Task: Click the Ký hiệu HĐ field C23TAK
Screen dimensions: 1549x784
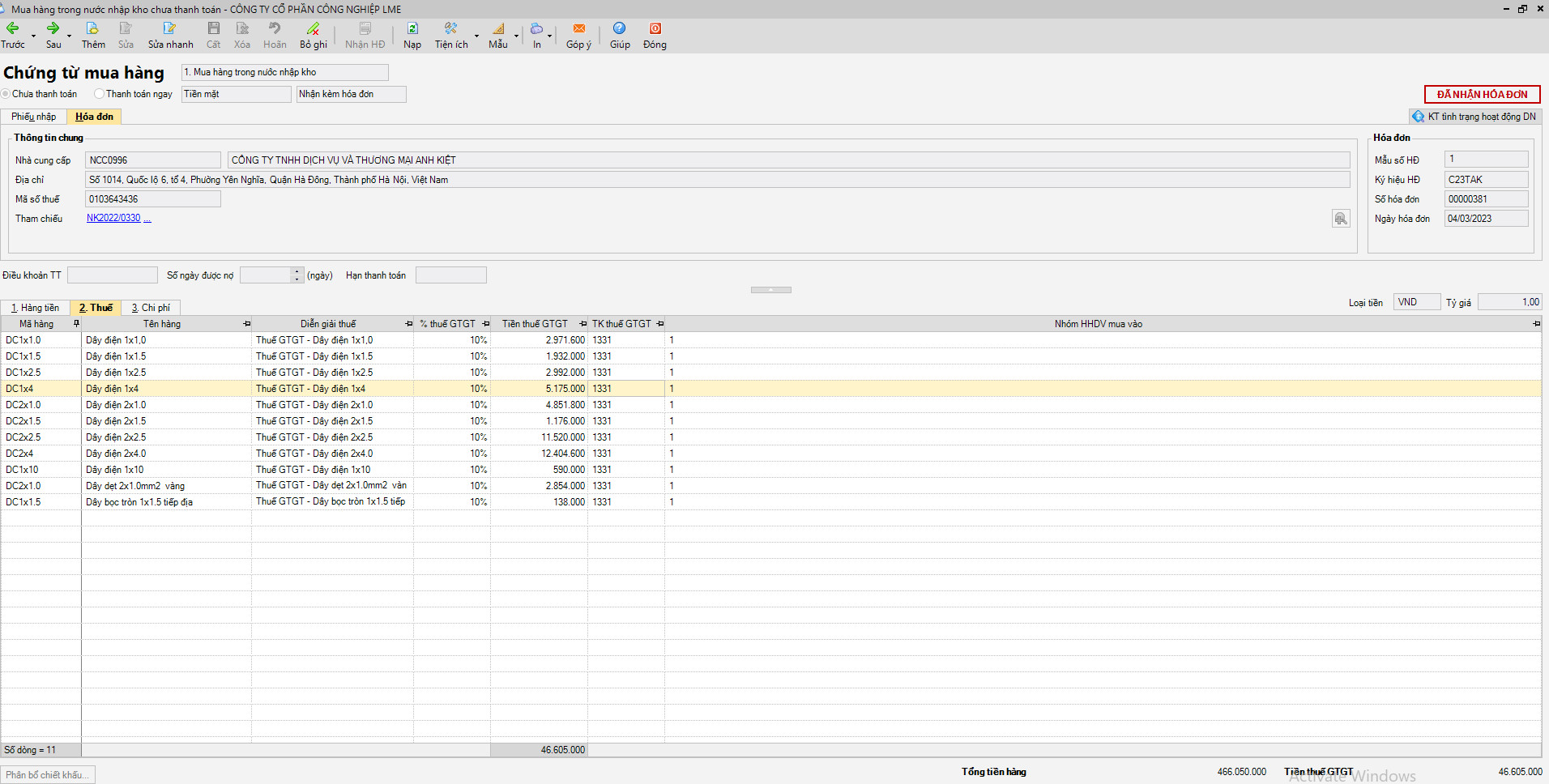Action: (x=1487, y=180)
